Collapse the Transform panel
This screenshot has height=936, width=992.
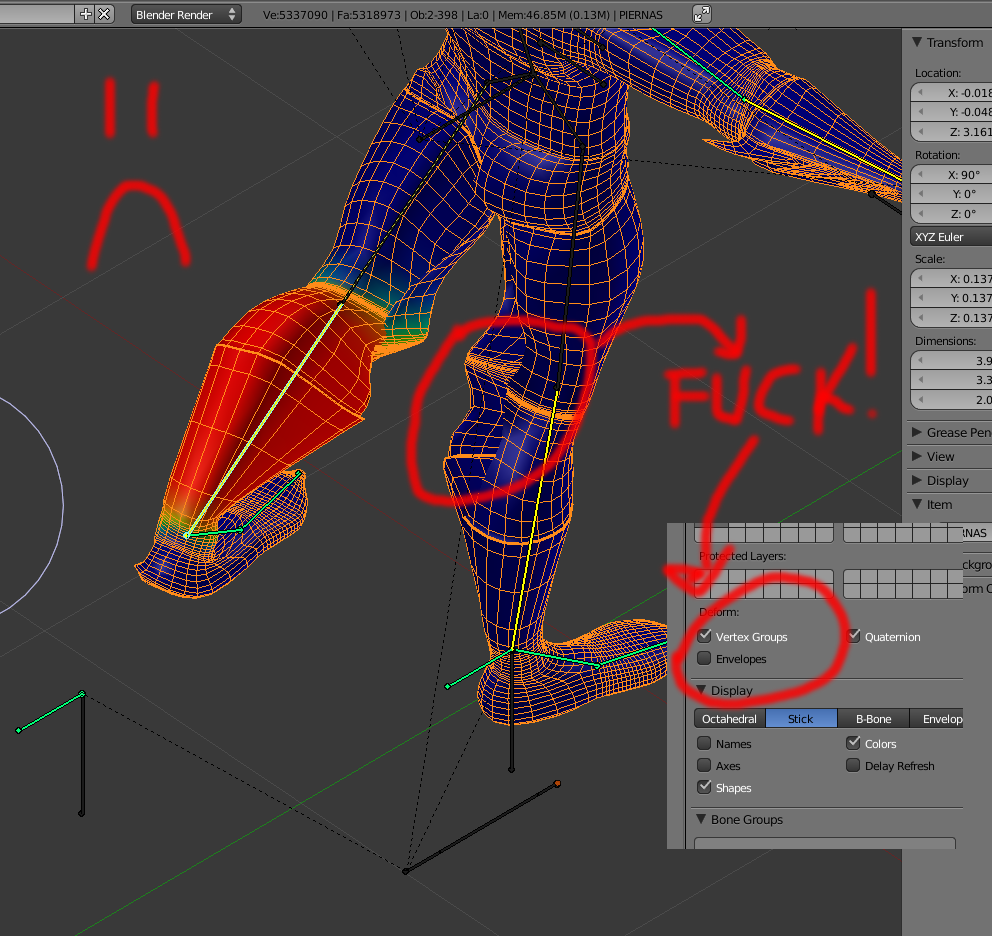tap(917, 42)
